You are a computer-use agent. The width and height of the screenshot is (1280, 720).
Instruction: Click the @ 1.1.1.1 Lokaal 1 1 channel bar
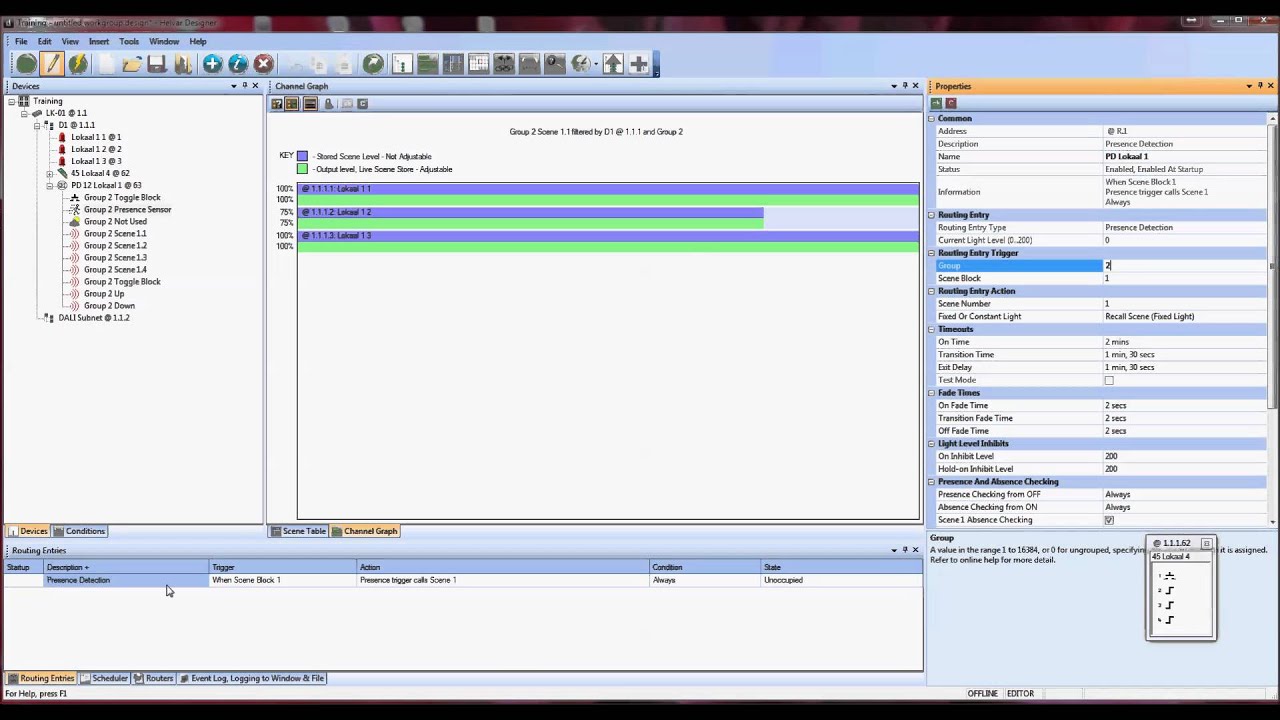[608, 189]
